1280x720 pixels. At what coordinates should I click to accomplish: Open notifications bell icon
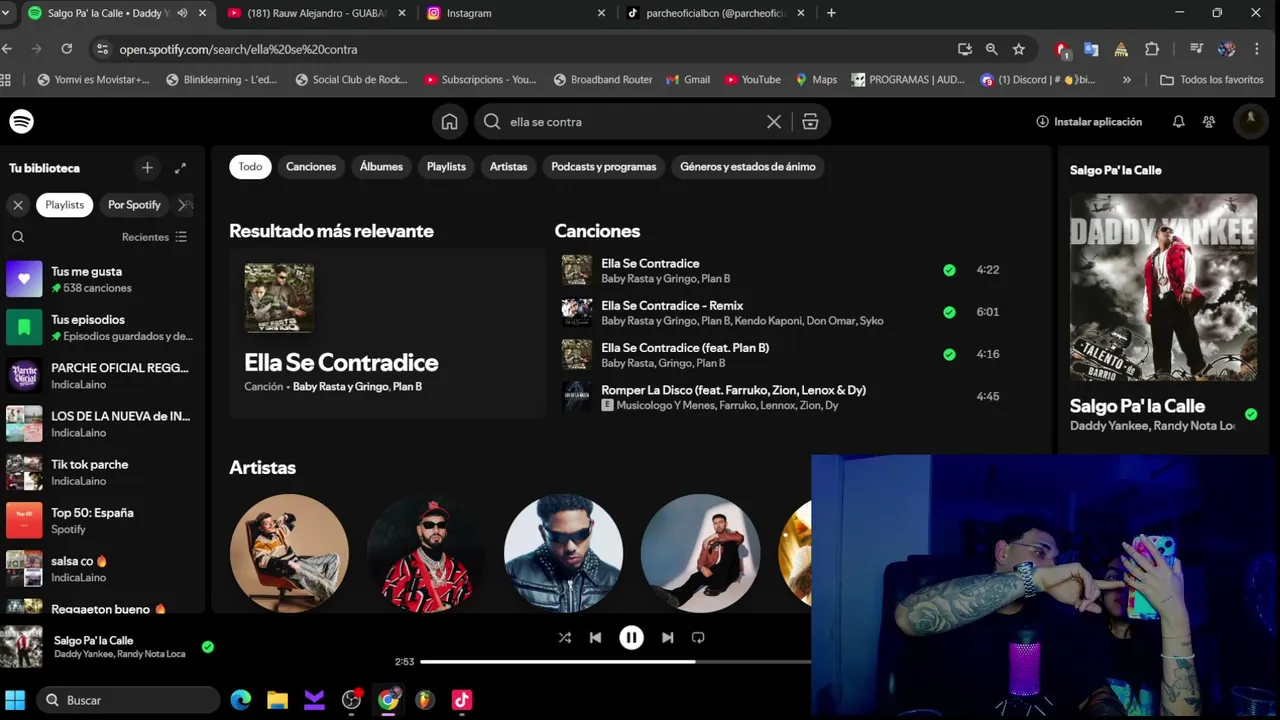pos(1178,122)
